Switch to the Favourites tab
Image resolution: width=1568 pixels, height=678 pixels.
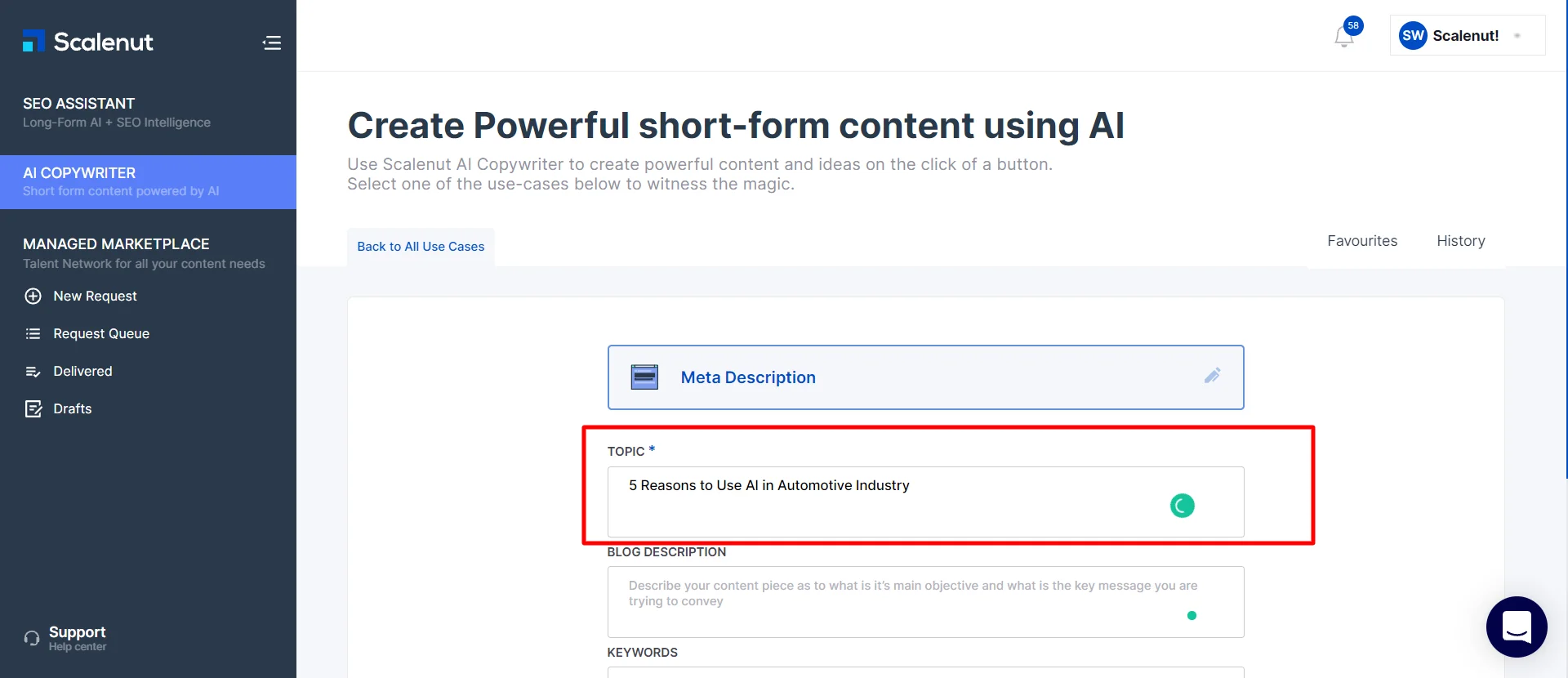pyautogui.click(x=1361, y=241)
